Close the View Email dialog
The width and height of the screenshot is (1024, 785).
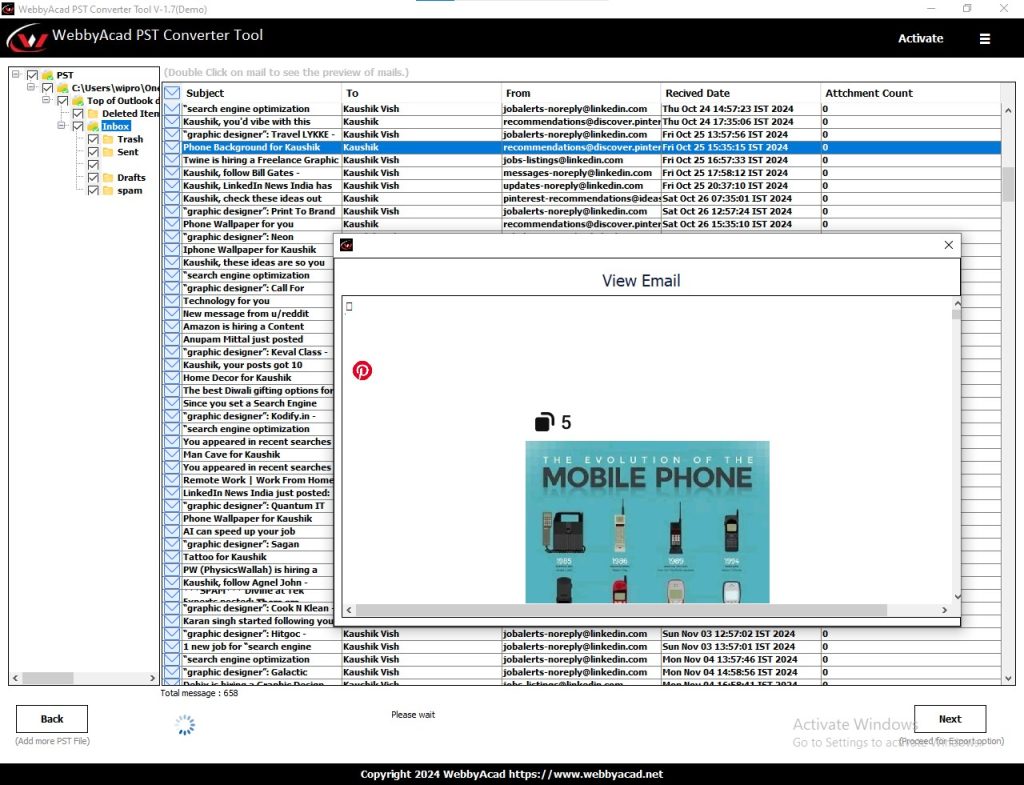(x=948, y=245)
